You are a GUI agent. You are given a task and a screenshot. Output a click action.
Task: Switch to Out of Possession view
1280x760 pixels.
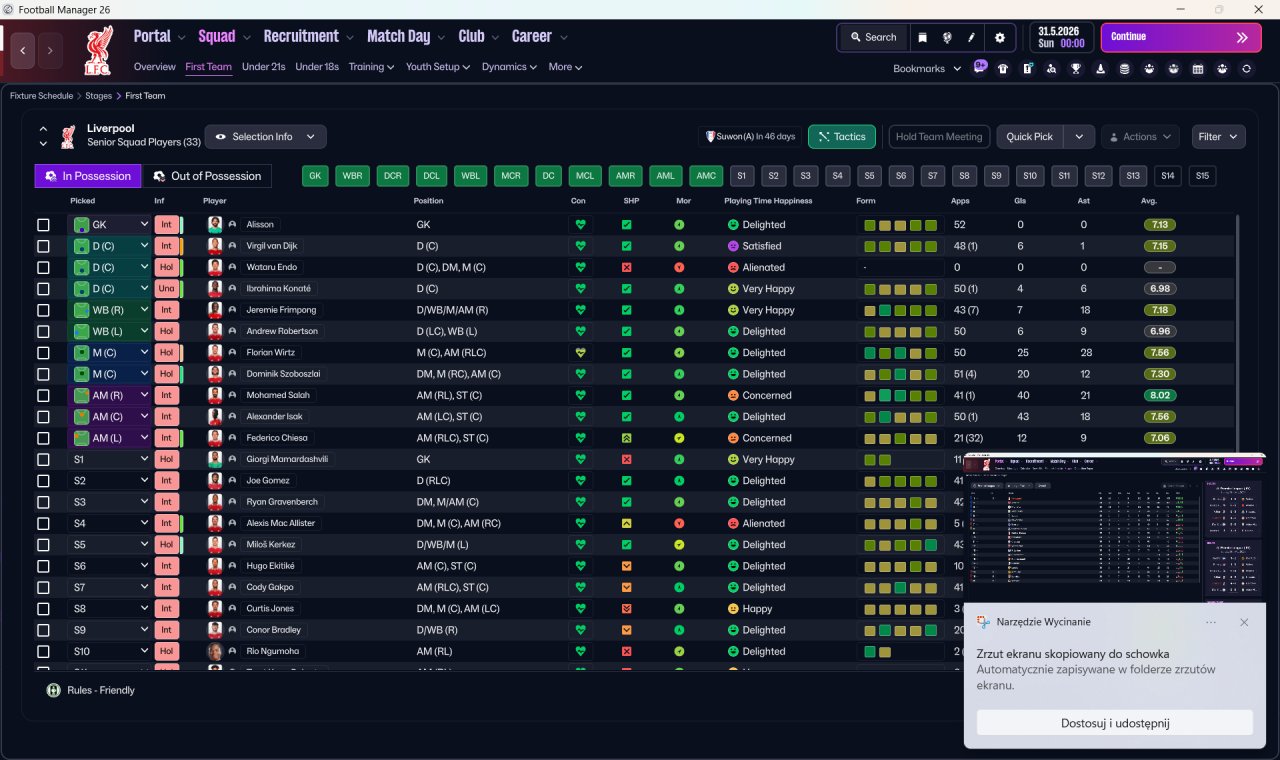tap(207, 176)
